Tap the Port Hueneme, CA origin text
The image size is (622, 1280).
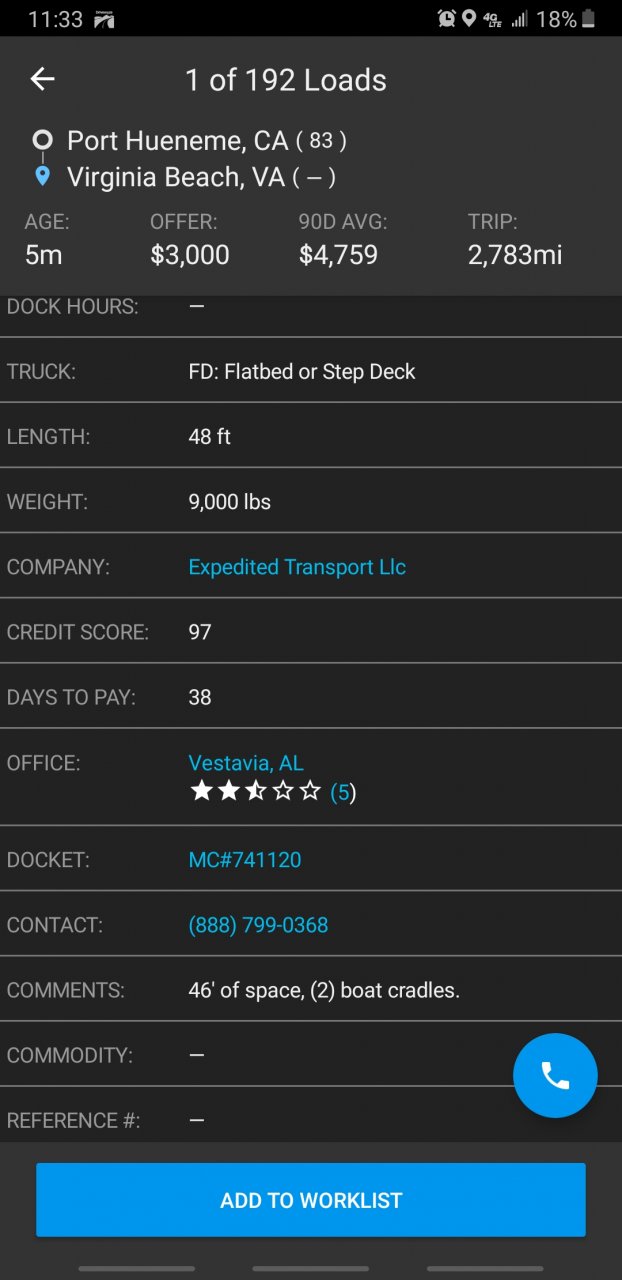tap(177, 141)
